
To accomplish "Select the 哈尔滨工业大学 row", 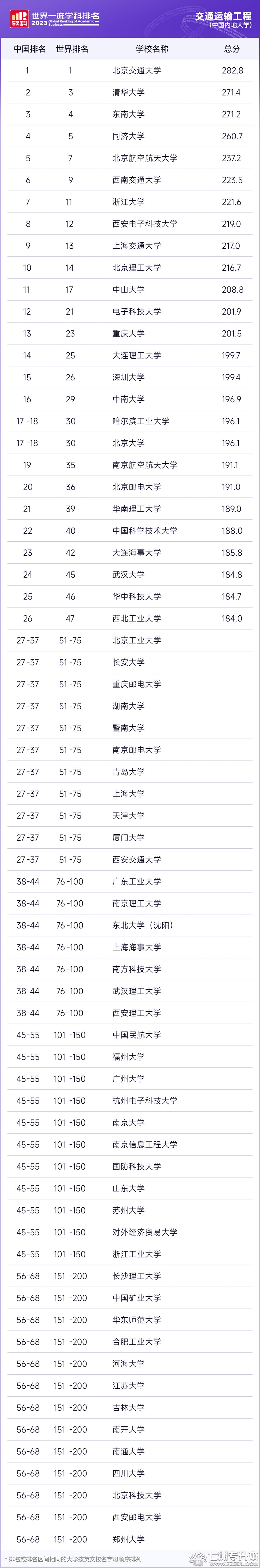I will pyautogui.click(x=130, y=421).
